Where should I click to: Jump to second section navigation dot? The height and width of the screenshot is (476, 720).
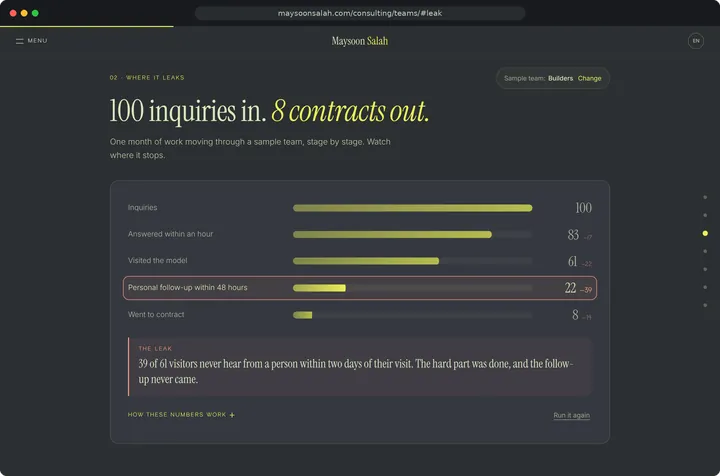[x=705, y=215]
